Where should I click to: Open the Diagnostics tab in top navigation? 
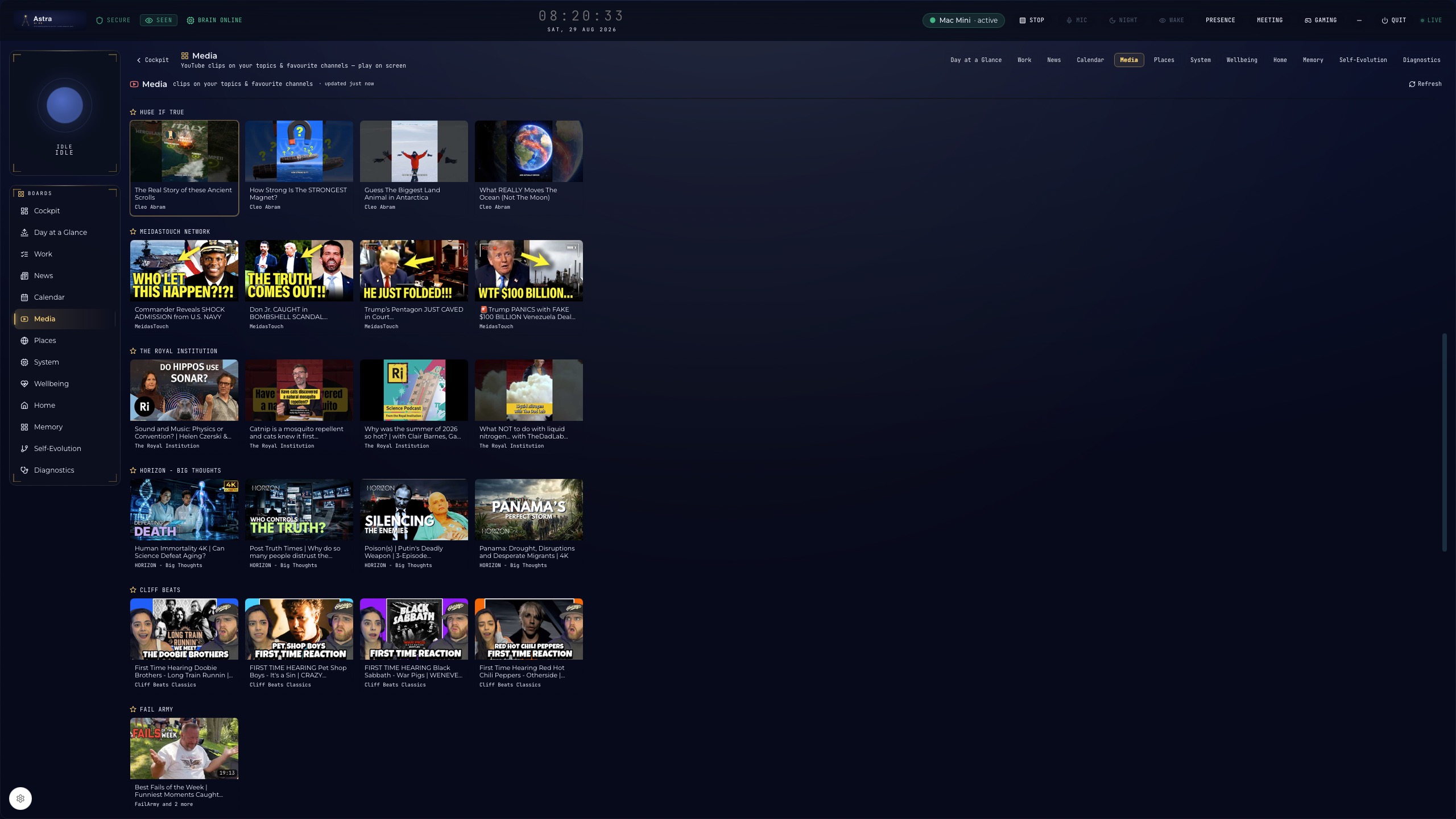point(1422,60)
